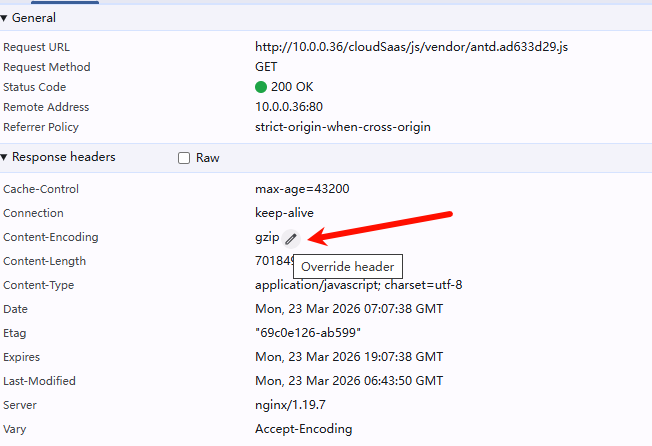The width and height of the screenshot is (652, 446).
Task: Click the Content-Length header name
Action: (44, 261)
